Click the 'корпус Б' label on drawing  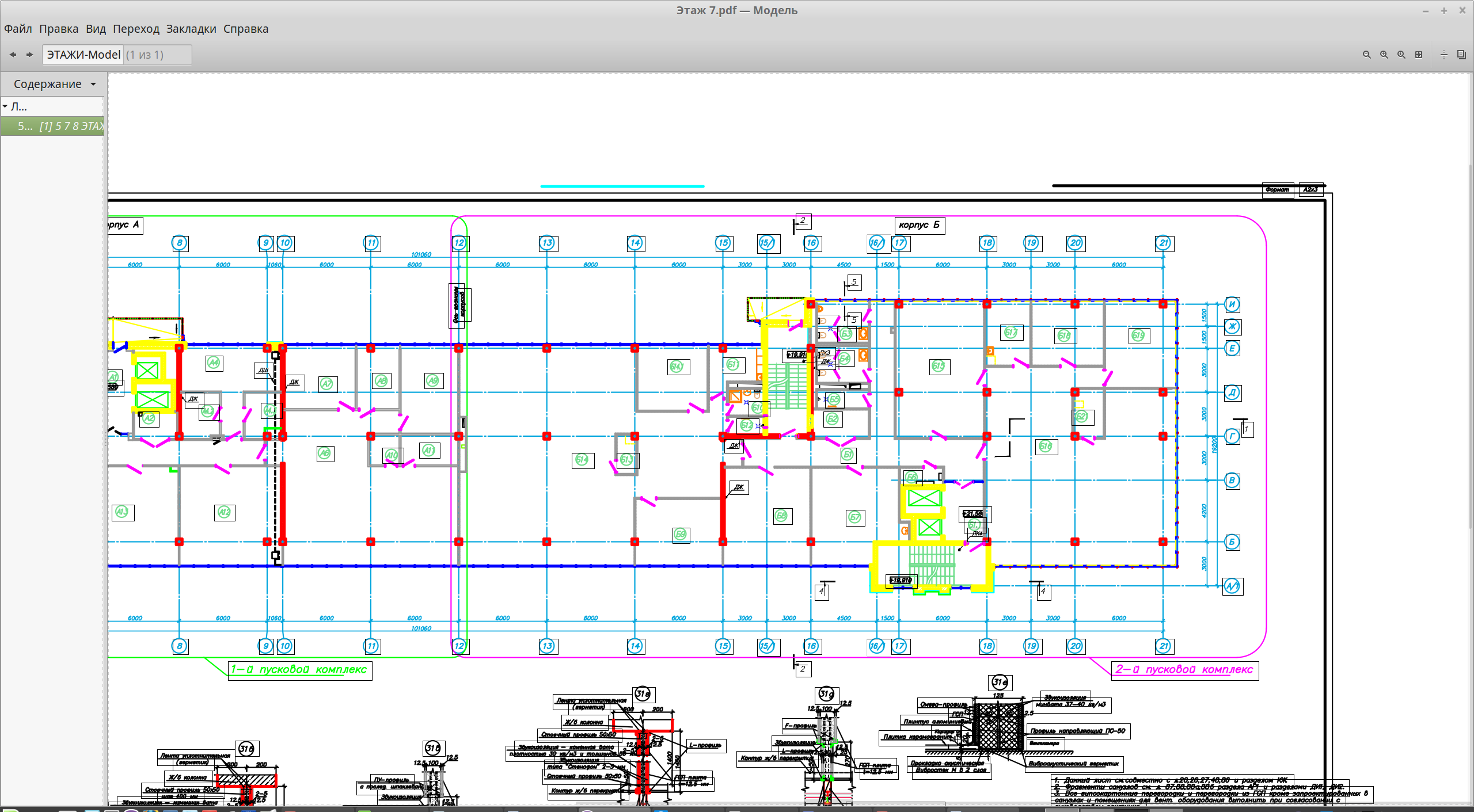coord(919,225)
